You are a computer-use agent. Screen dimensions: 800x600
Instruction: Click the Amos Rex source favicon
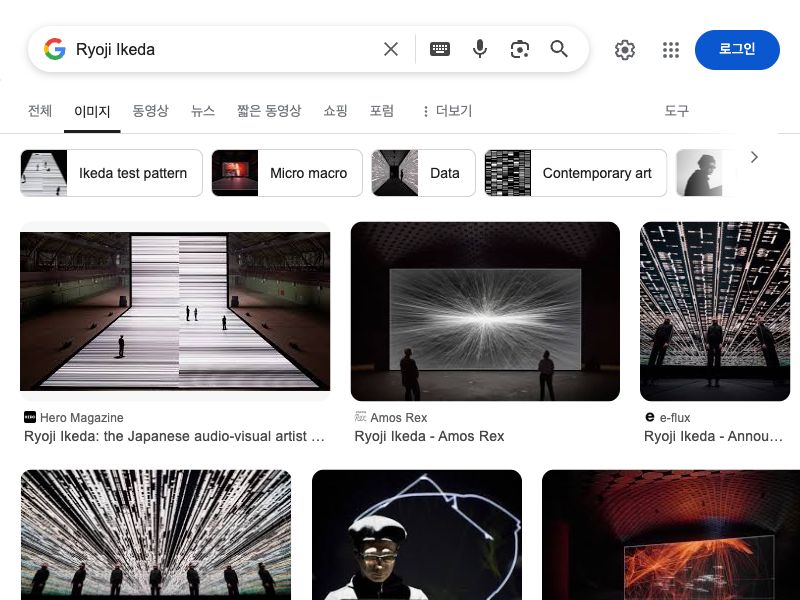[x=360, y=417]
